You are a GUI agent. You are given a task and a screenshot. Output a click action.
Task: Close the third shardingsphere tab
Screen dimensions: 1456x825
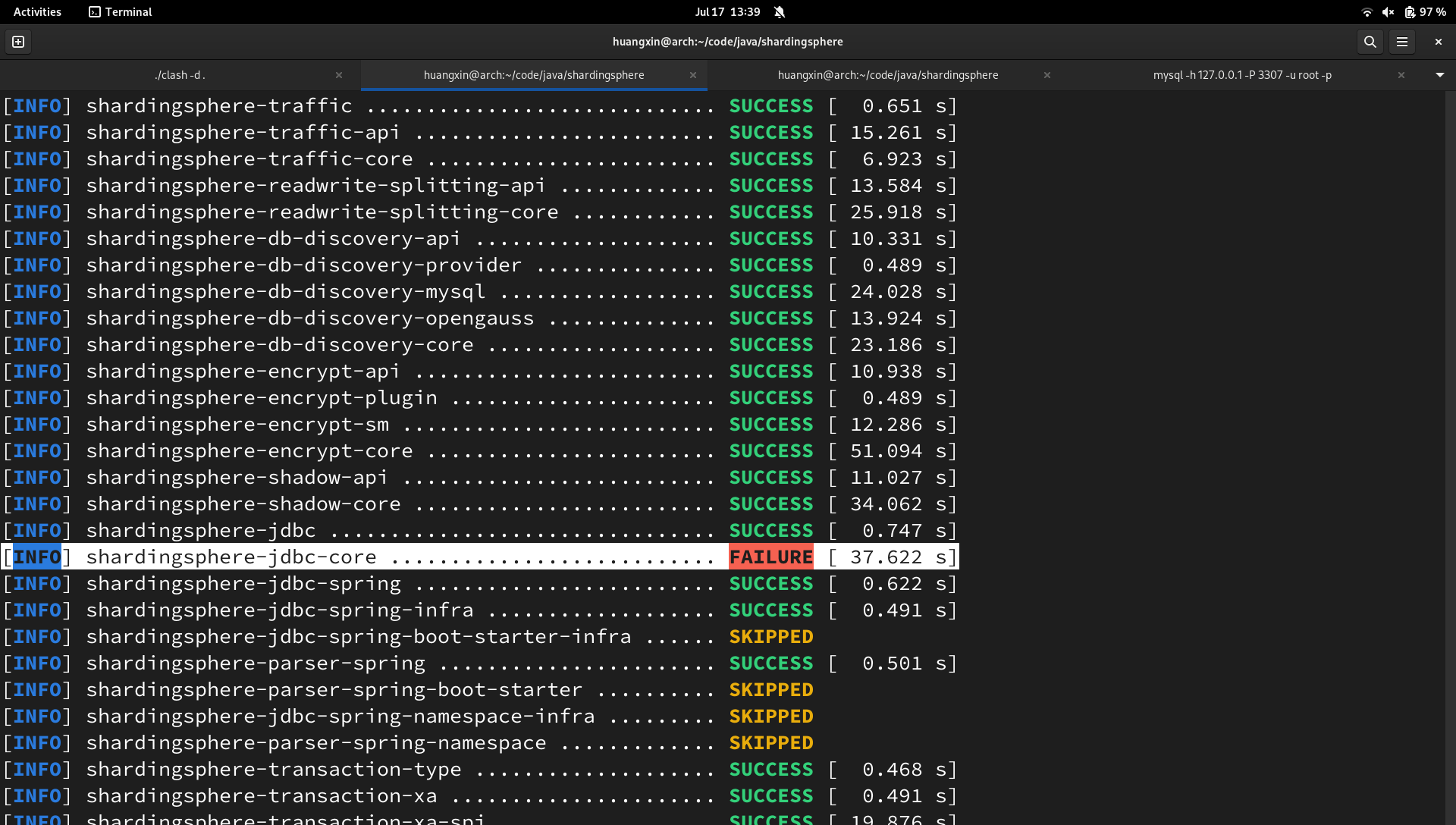click(1046, 75)
